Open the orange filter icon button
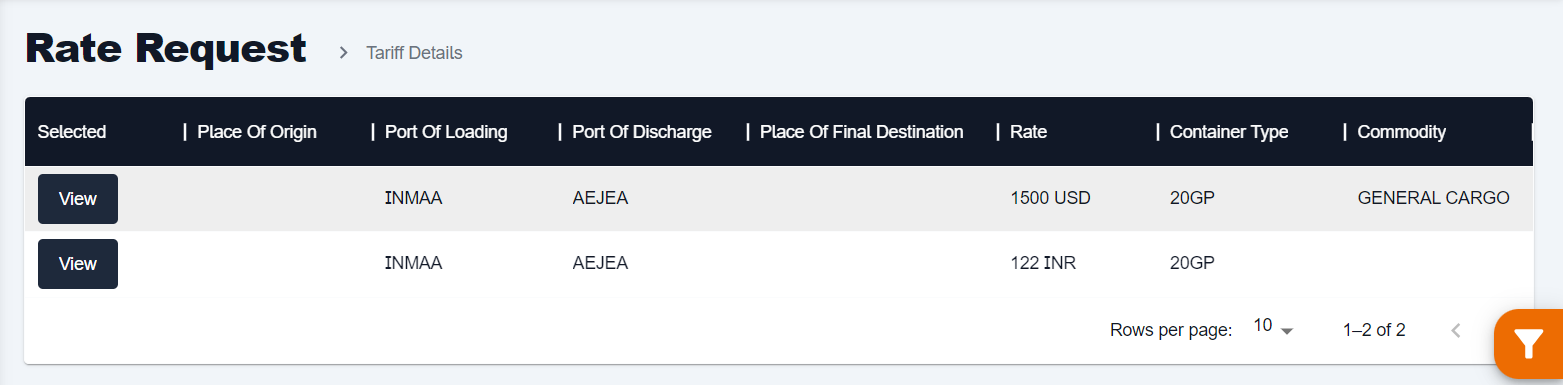Image resolution: width=1563 pixels, height=385 pixels. [1528, 343]
